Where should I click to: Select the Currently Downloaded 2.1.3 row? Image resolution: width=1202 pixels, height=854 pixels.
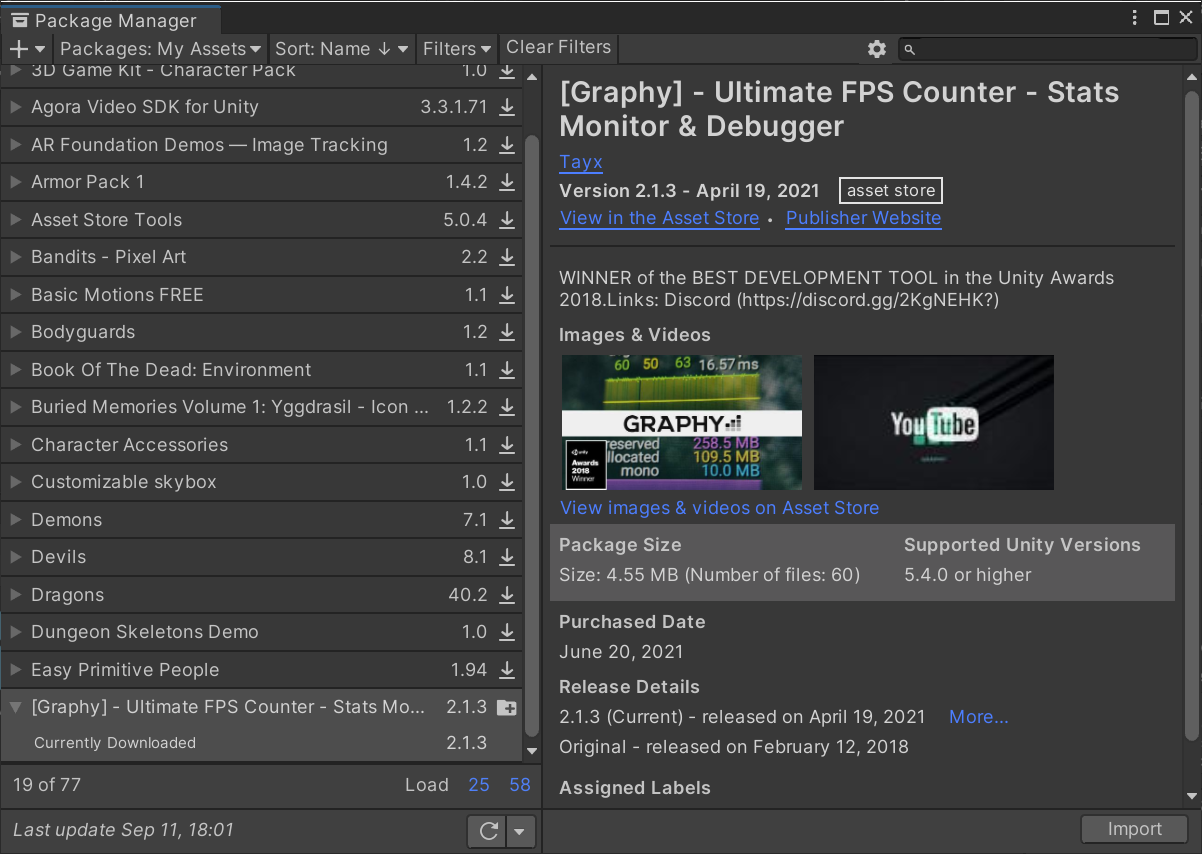261,743
